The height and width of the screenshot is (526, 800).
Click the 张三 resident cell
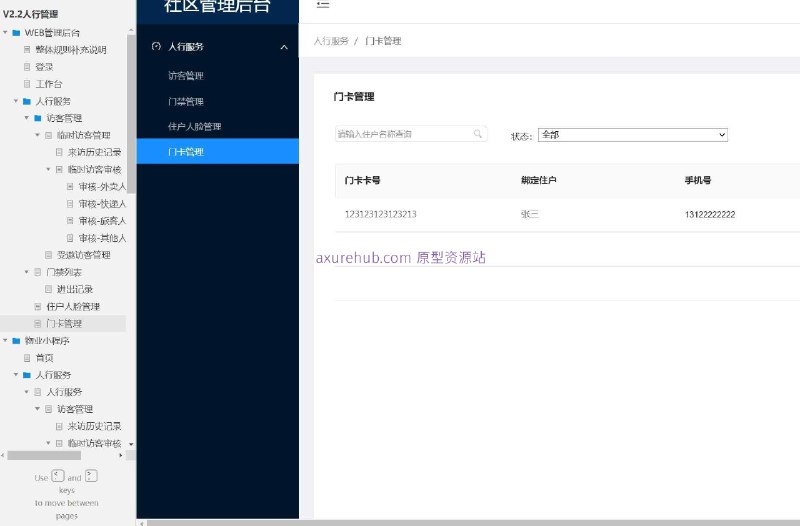point(530,214)
